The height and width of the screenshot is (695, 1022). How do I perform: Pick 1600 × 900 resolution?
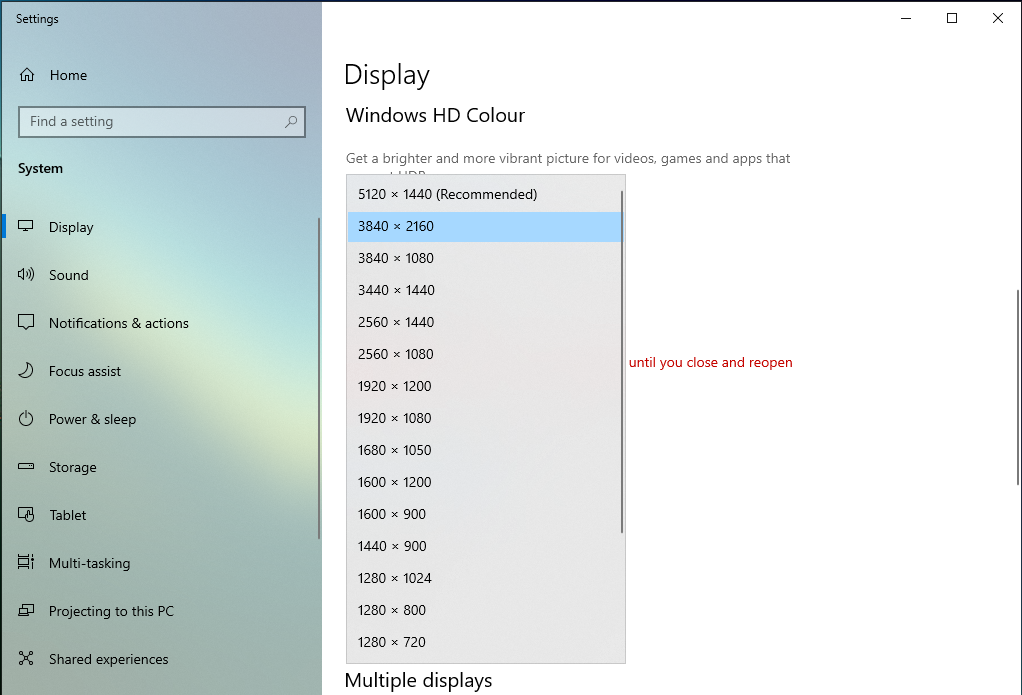tap(485, 514)
